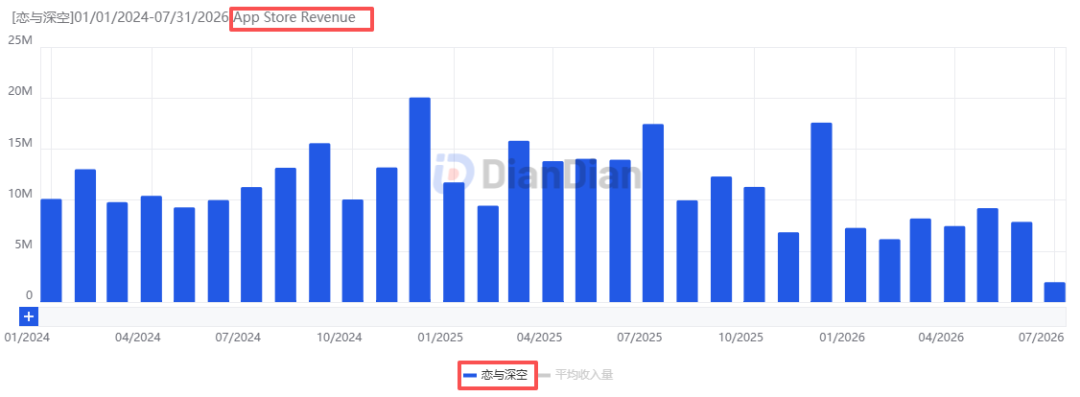Select the July 2025 revenue bar
Screen dimensions: 1080x397
click(653, 213)
